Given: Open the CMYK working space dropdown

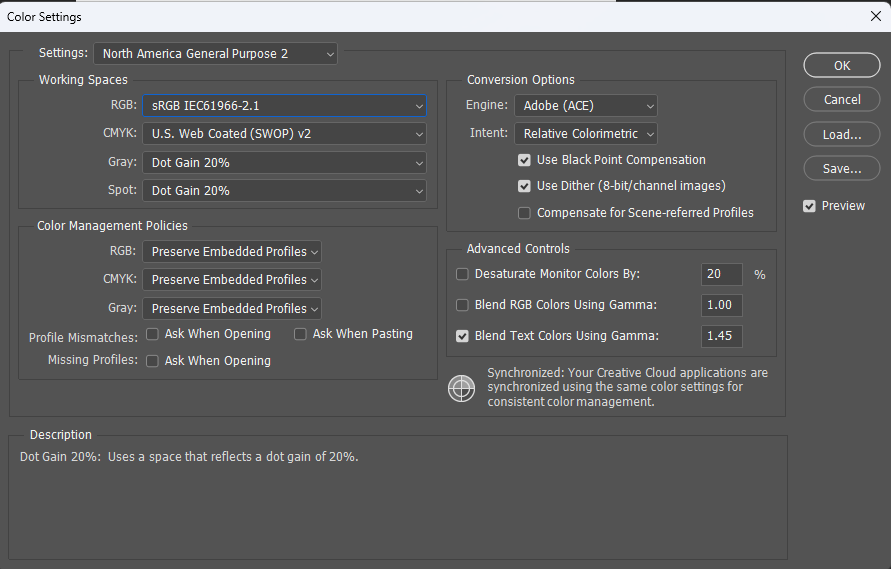Looking at the screenshot, I should pyautogui.click(x=284, y=134).
